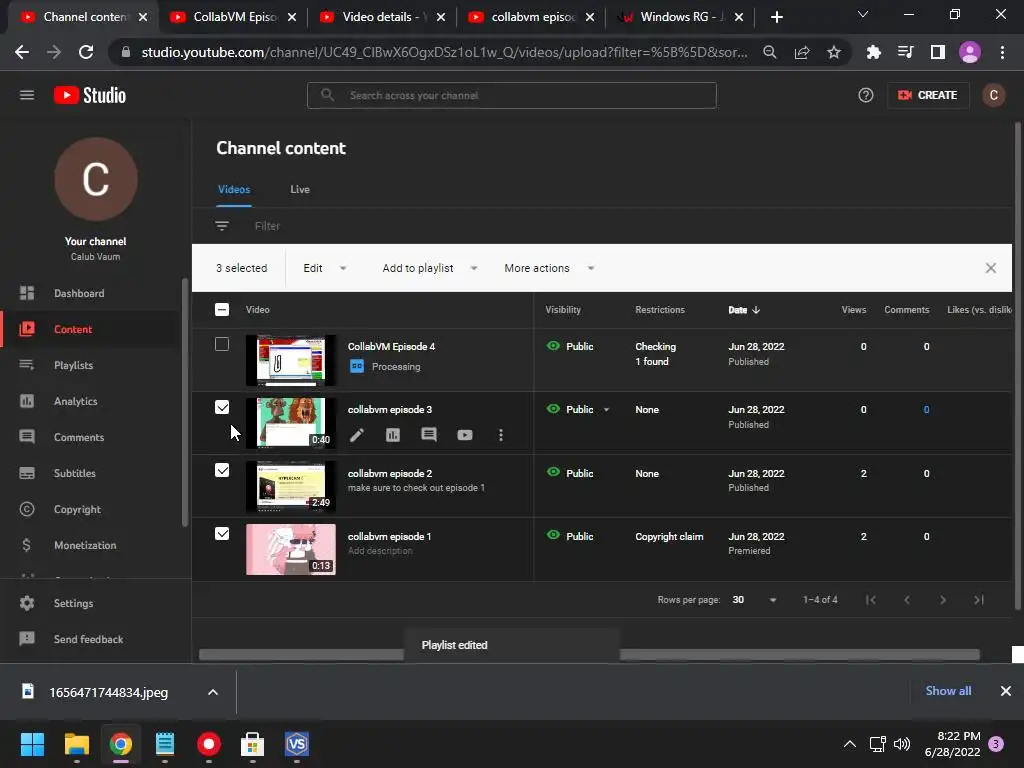Expand More actions dropdown
1024x768 pixels.
[549, 268]
